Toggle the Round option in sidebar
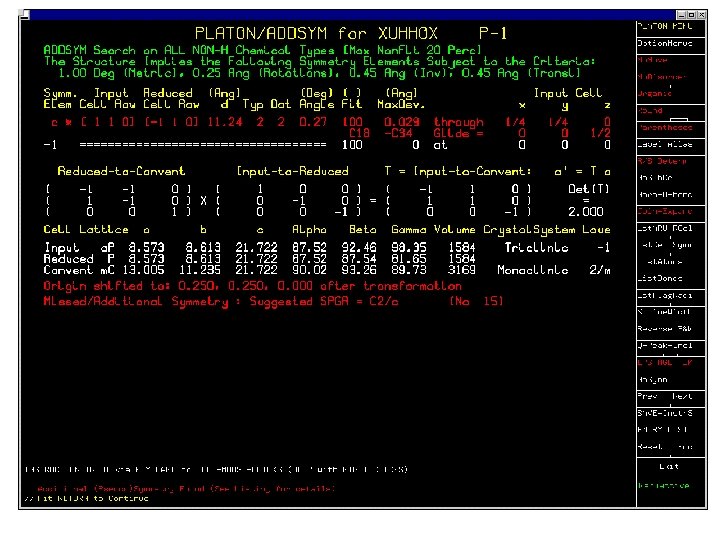This screenshot has height=540, width=720. [650, 111]
